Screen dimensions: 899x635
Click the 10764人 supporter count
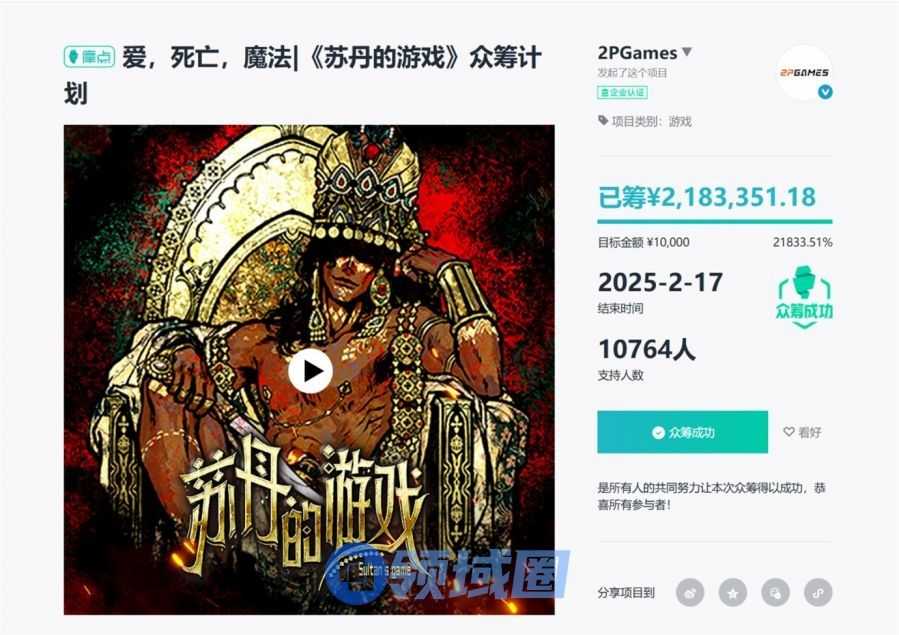tap(647, 349)
